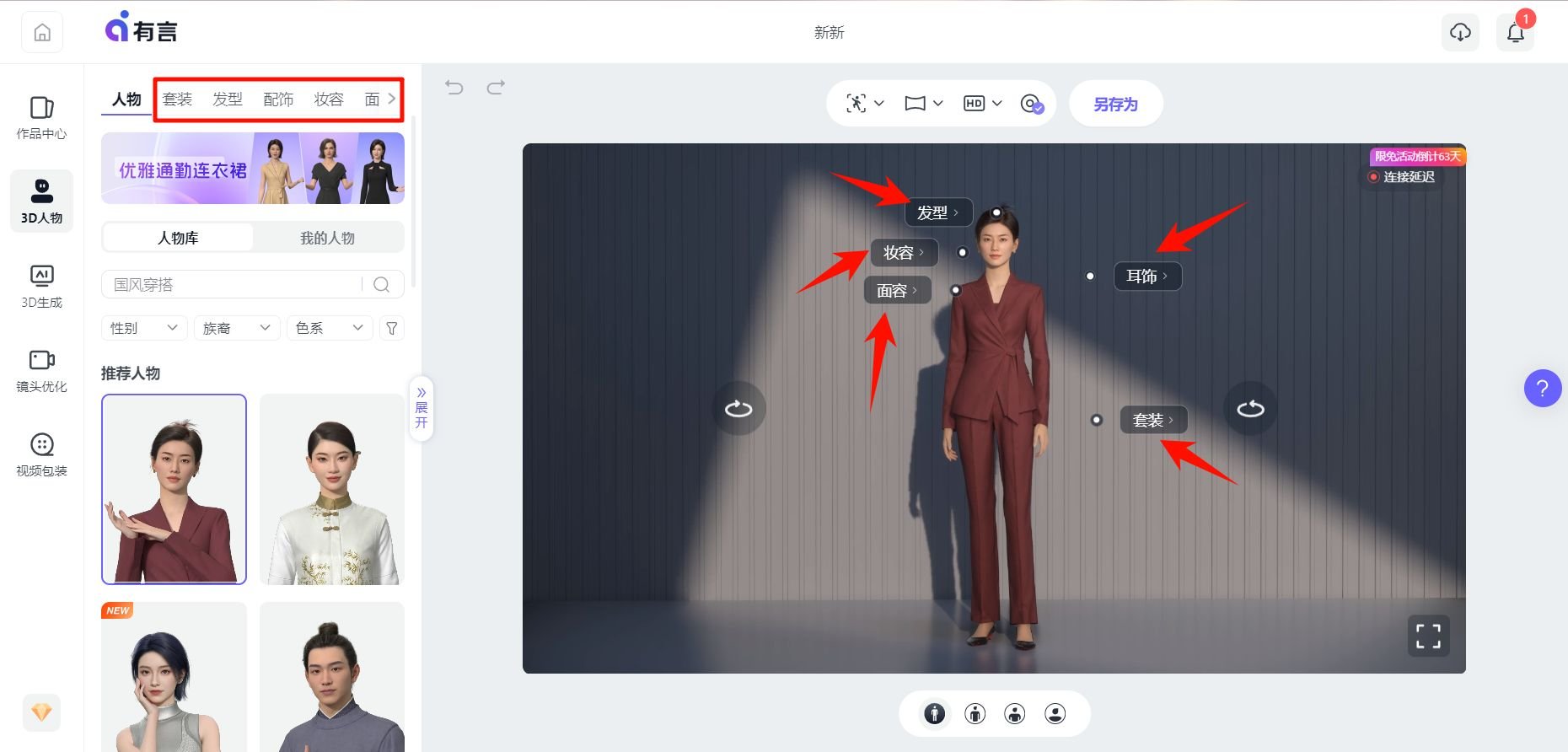Switch to 我的人物 segment
This screenshot has width=1568, height=752.
(327, 238)
